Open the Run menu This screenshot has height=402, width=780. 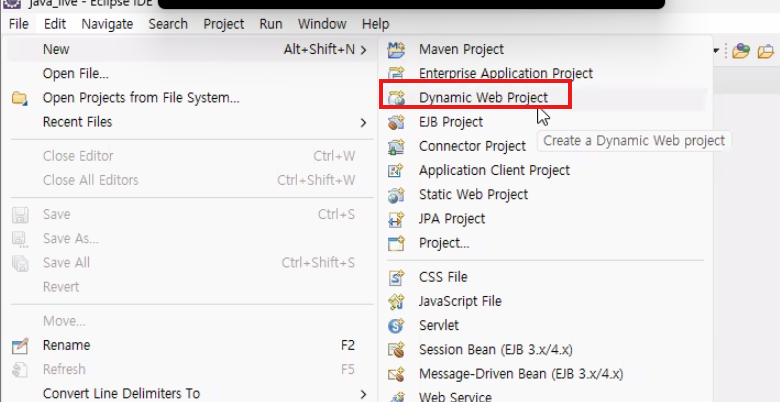tap(271, 24)
